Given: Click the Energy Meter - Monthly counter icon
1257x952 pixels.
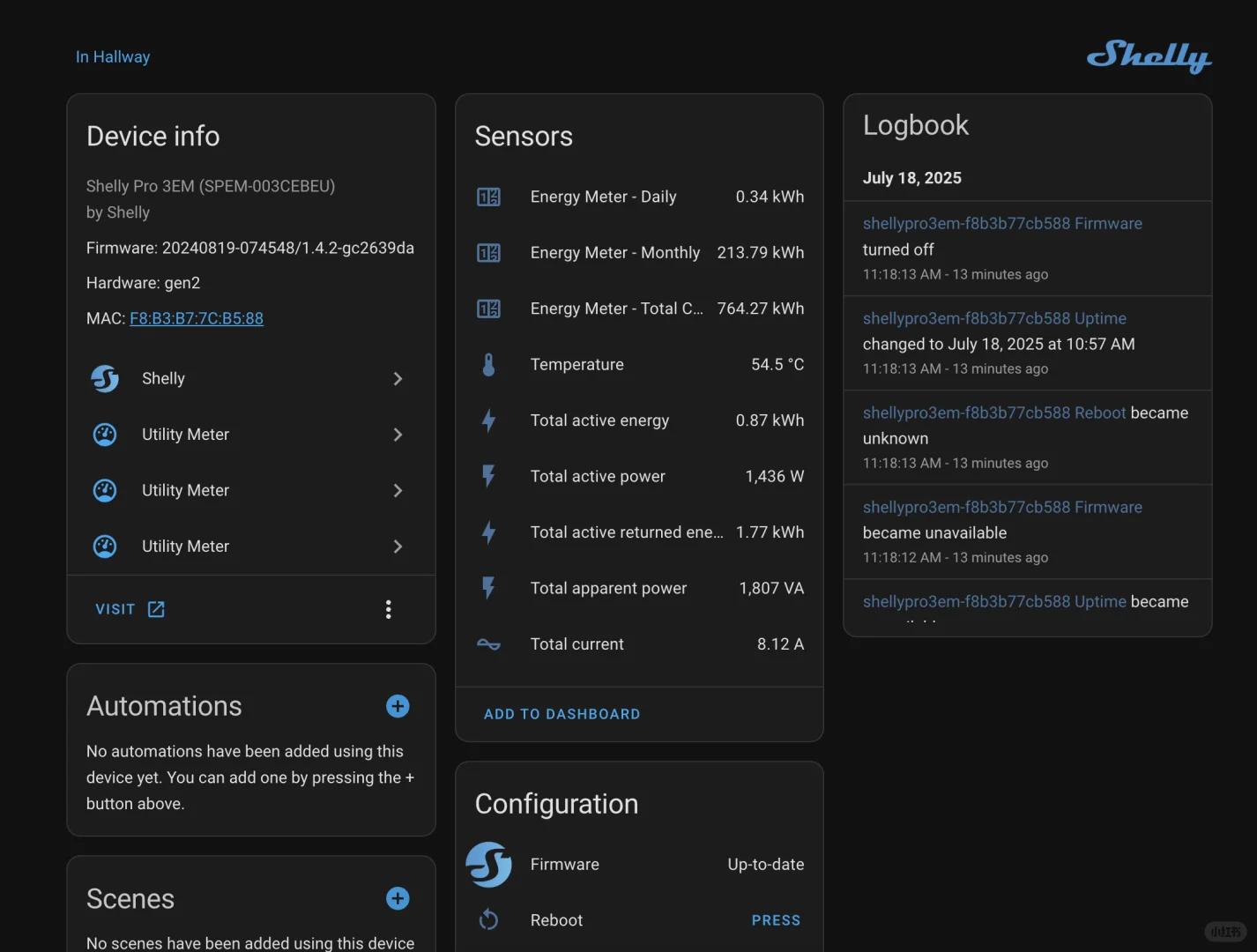Looking at the screenshot, I should [488, 253].
